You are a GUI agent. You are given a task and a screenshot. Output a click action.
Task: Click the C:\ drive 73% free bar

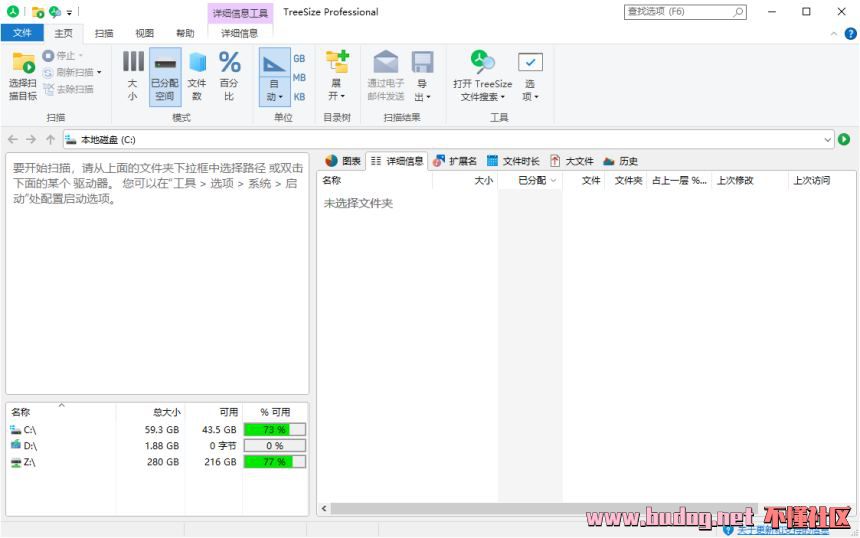coord(274,429)
